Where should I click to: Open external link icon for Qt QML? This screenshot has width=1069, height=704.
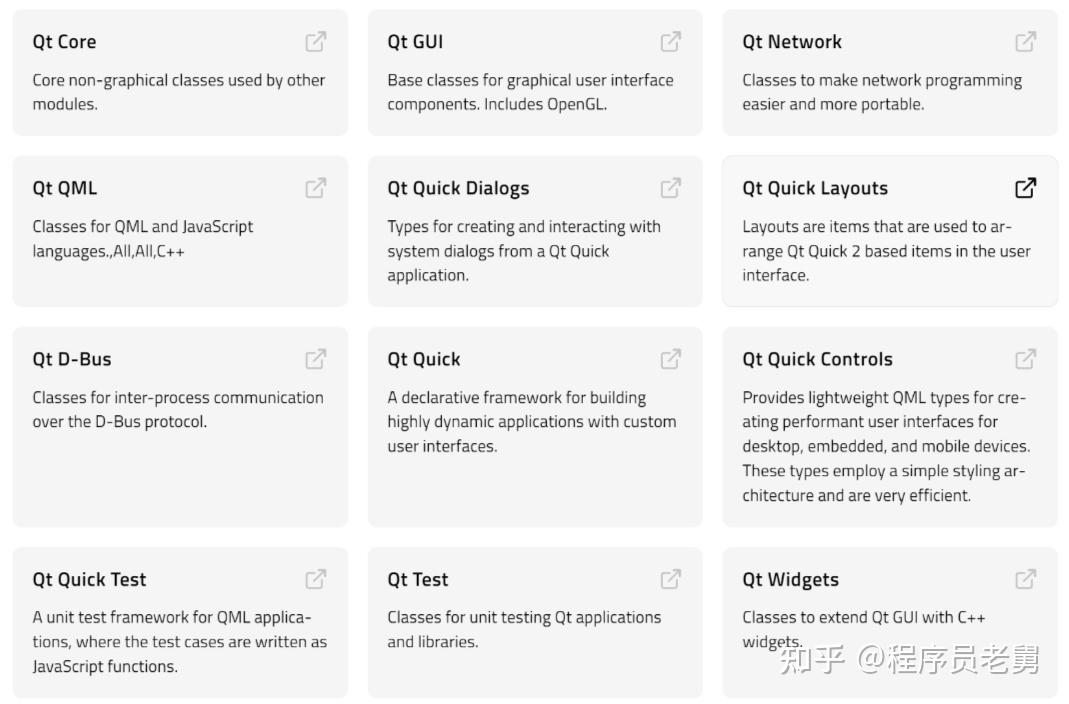click(x=316, y=188)
